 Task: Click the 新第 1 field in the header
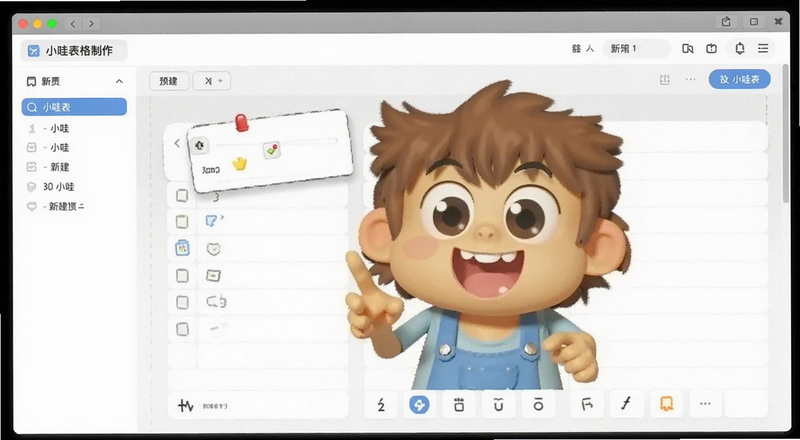click(636, 48)
